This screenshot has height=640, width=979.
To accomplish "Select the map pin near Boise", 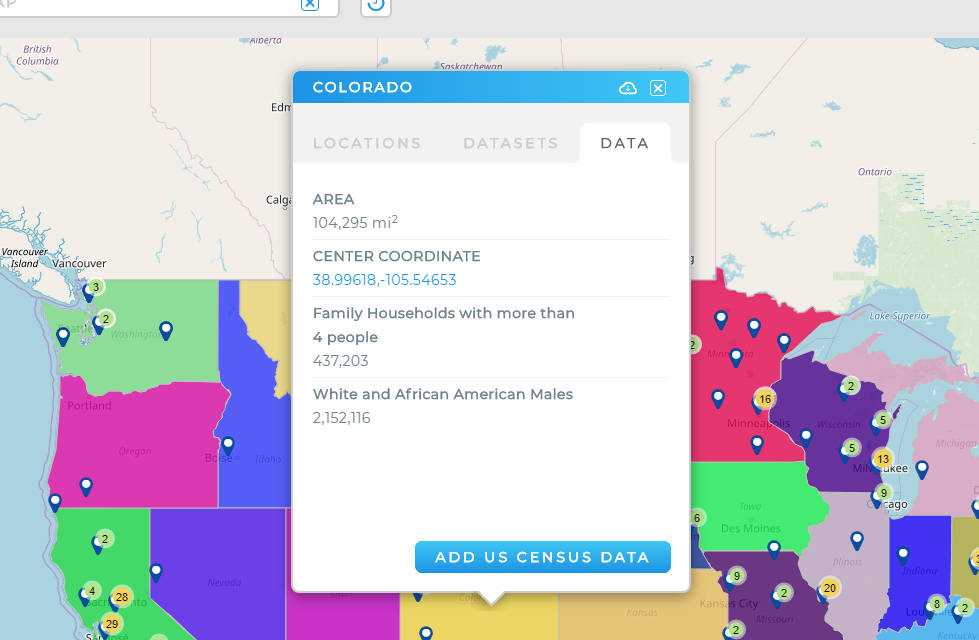I will click(228, 446).
